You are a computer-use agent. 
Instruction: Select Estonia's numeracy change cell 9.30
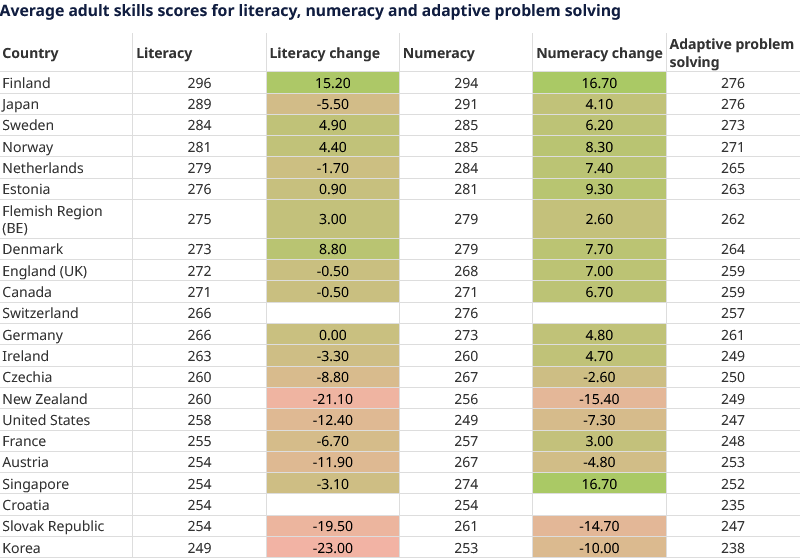[598, 189]
